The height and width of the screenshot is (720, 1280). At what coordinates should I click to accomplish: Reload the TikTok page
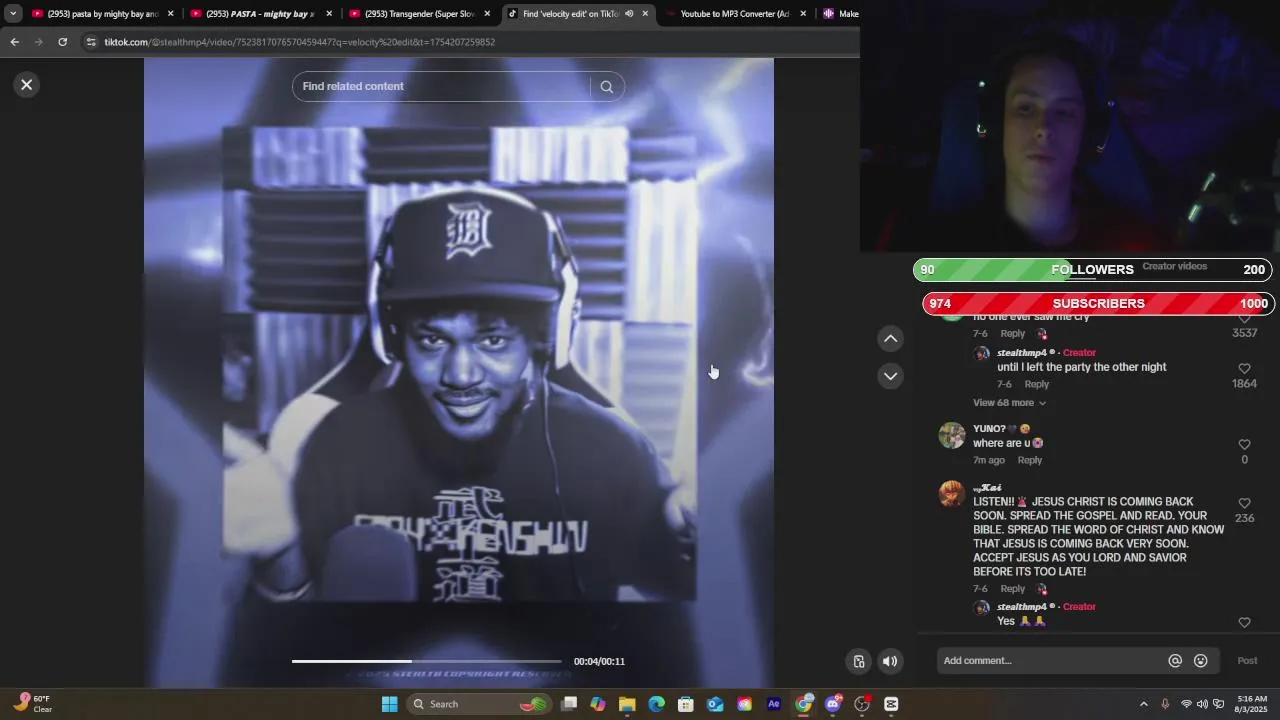[62, 42]
